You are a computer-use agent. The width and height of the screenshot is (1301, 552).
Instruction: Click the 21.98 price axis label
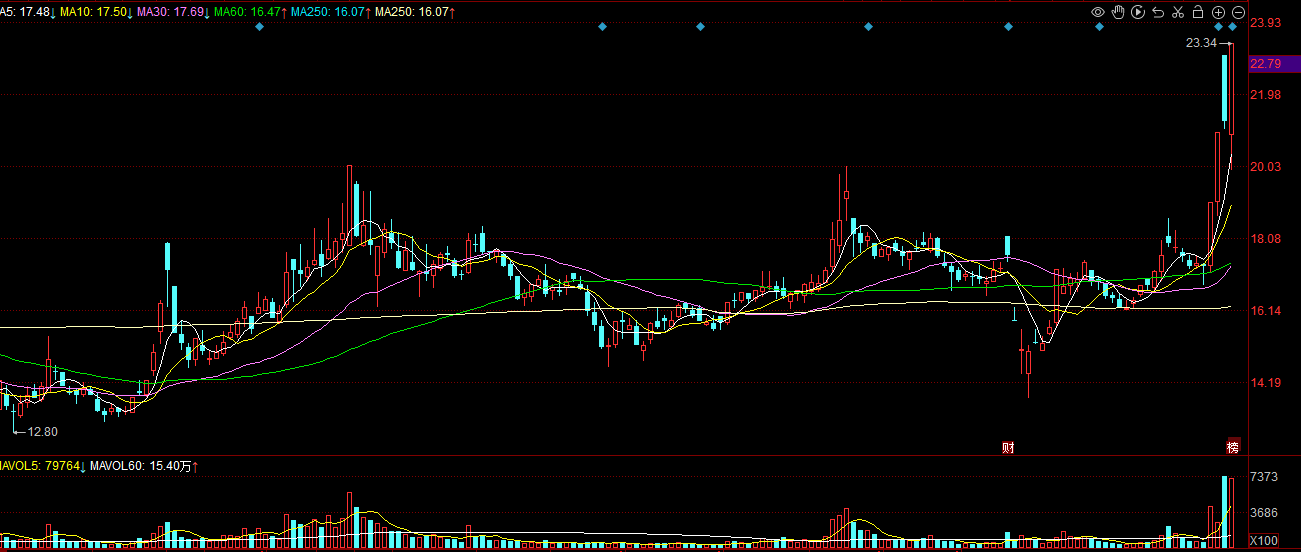[x=1266, y=95]
